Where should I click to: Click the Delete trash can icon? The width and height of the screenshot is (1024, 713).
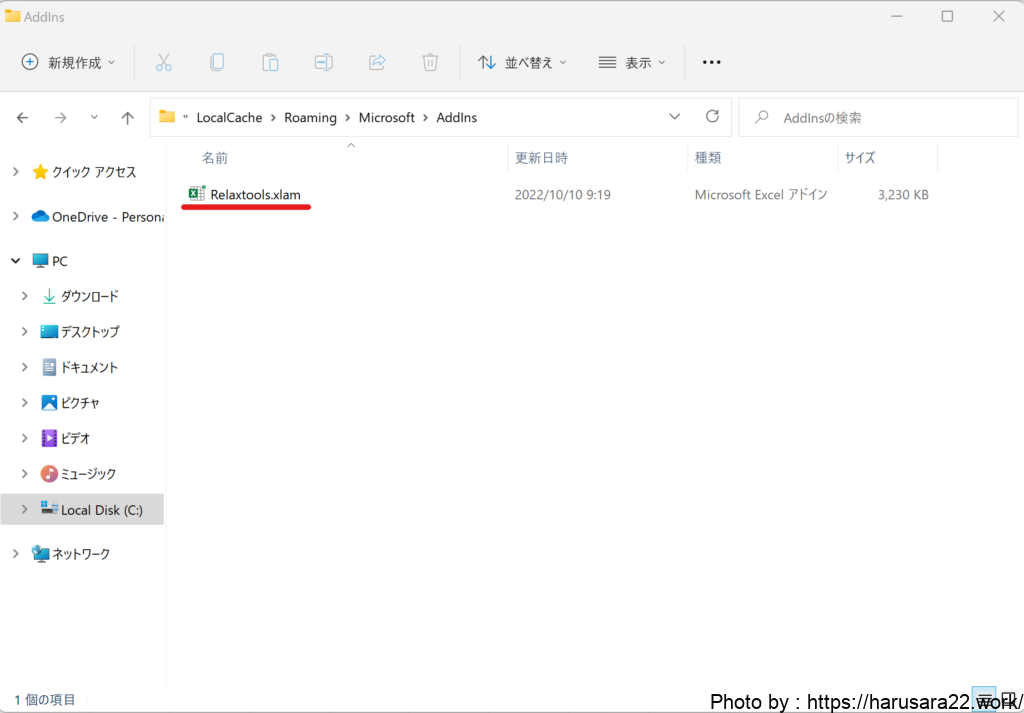430,62
